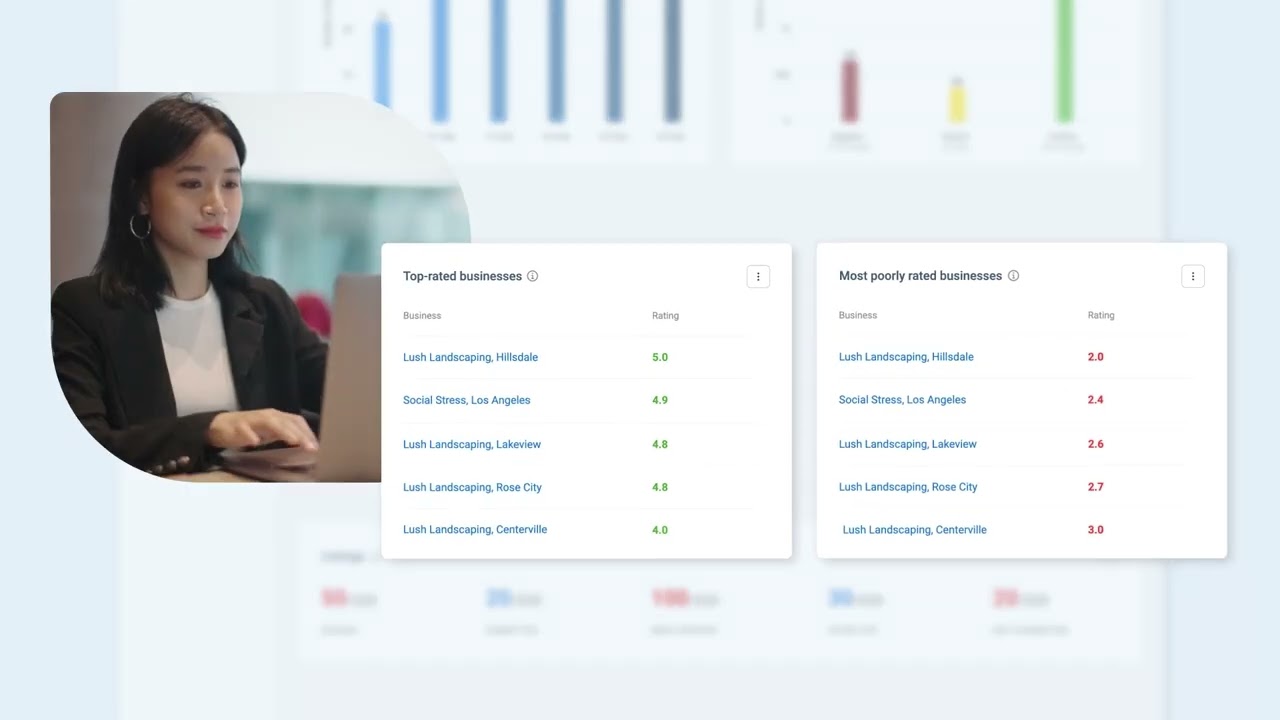Open Lush Landscaping, Rose City in Top-rated list
The image size is (1280, 720).
[472, 487]
